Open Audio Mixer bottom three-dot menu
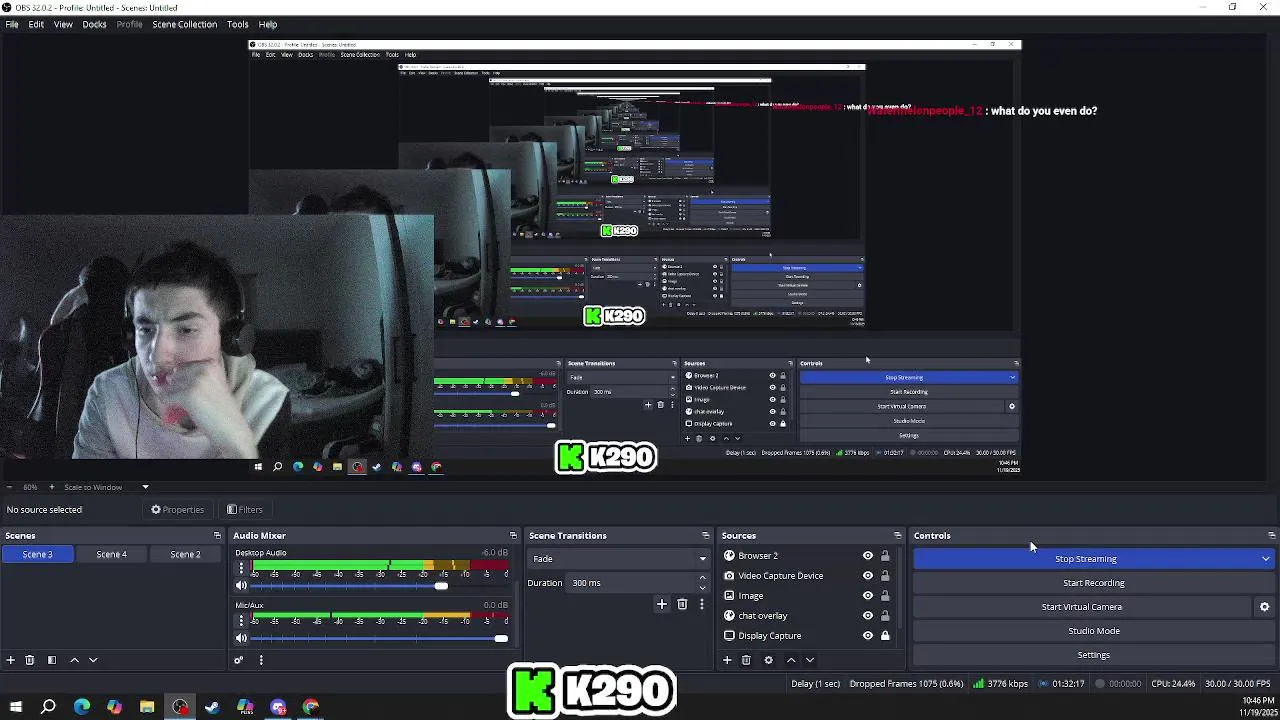The image size is (1280, 720). pos(261,660)
